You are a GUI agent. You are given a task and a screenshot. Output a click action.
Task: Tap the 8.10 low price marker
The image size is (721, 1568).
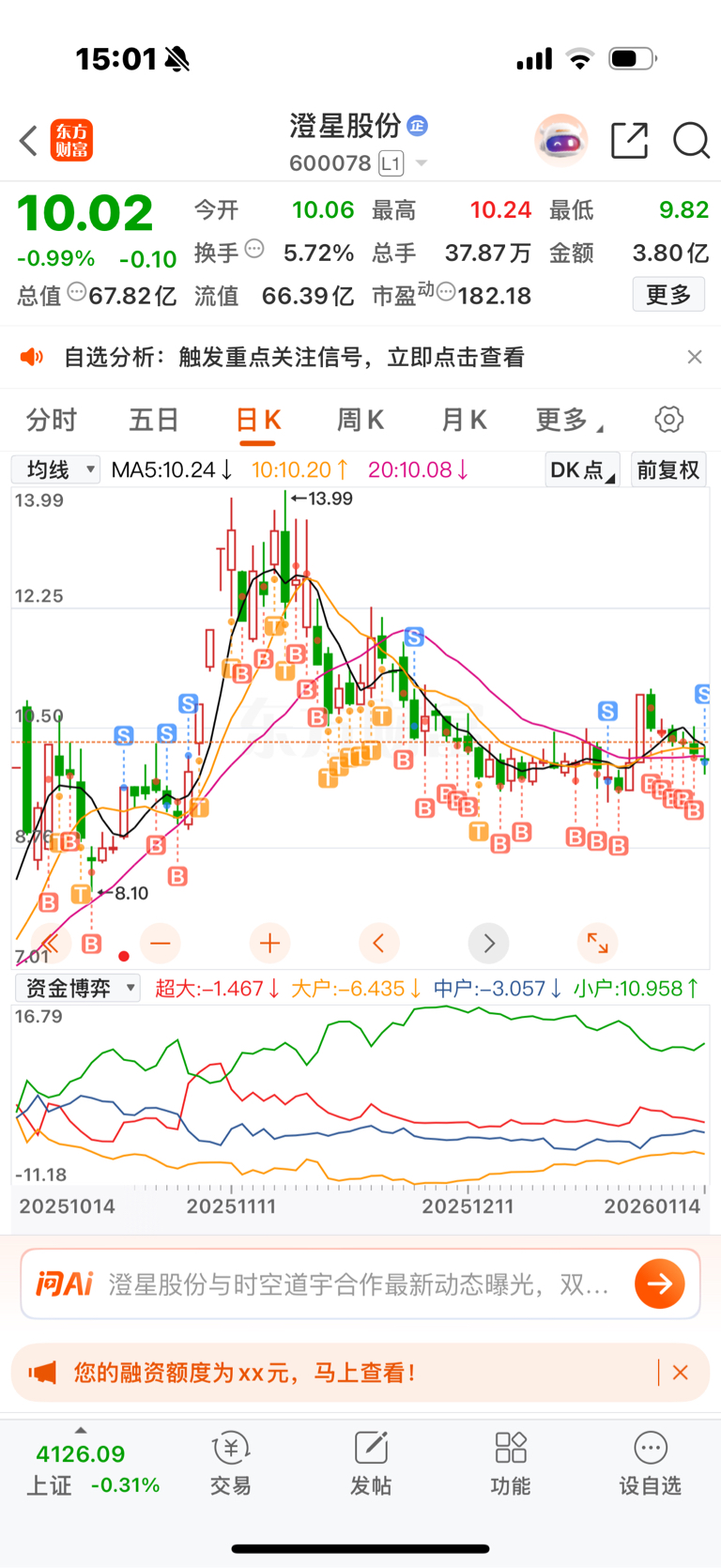(123, 893)
